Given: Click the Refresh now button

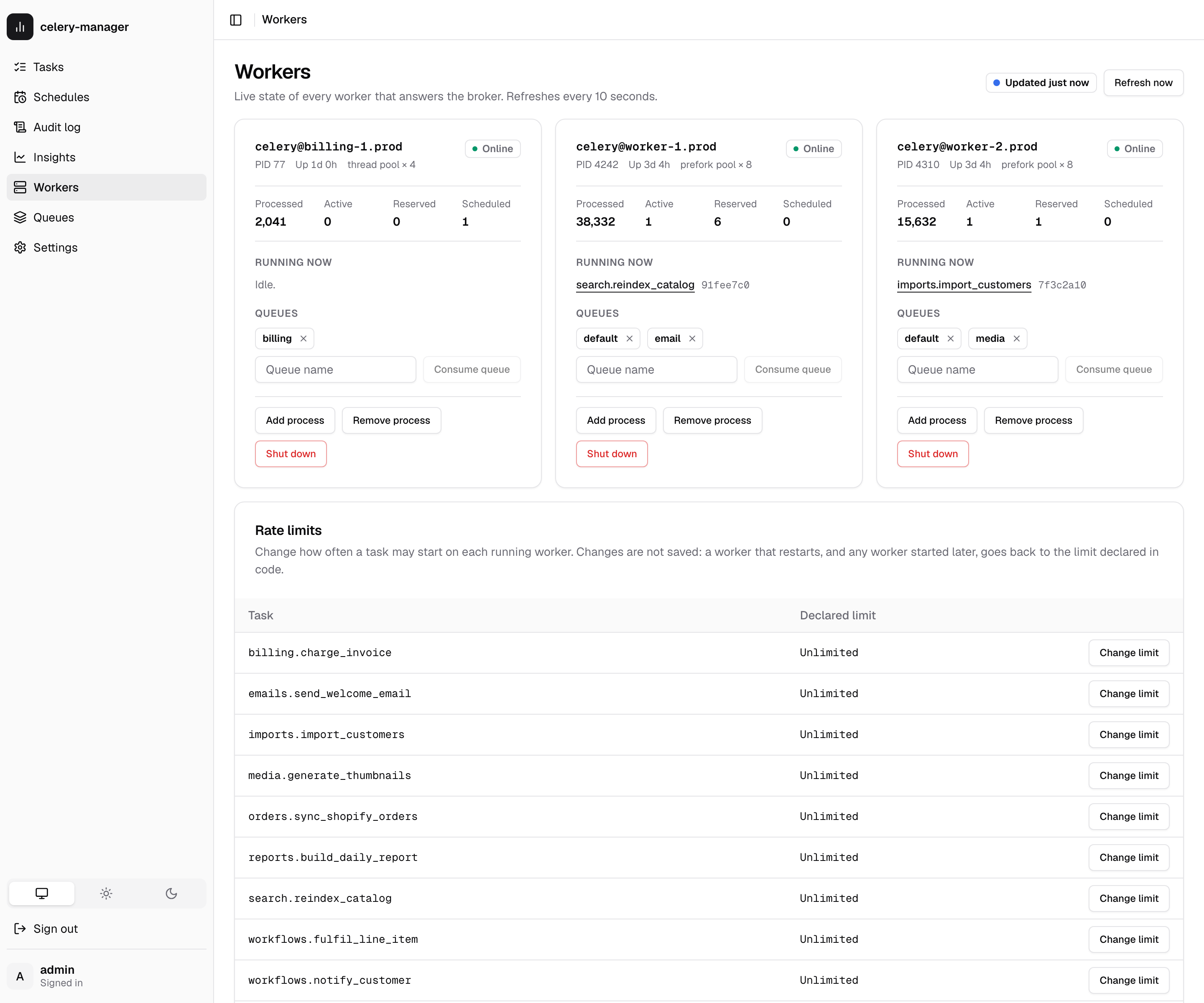Looking at the screenshot, I should (x=1143, y=82).
